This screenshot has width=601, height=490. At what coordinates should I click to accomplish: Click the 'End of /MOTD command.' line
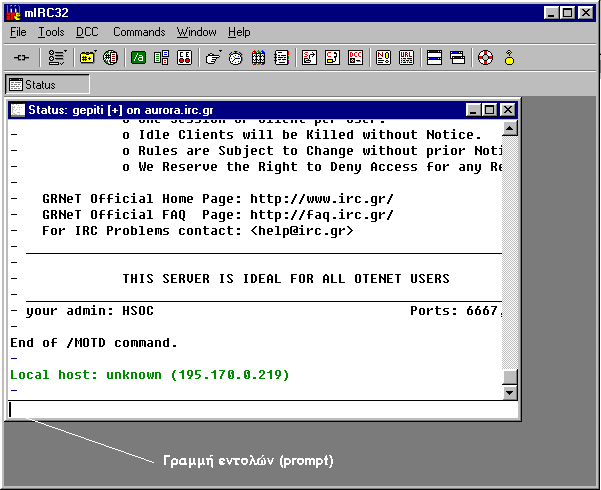tap(94, 342)
